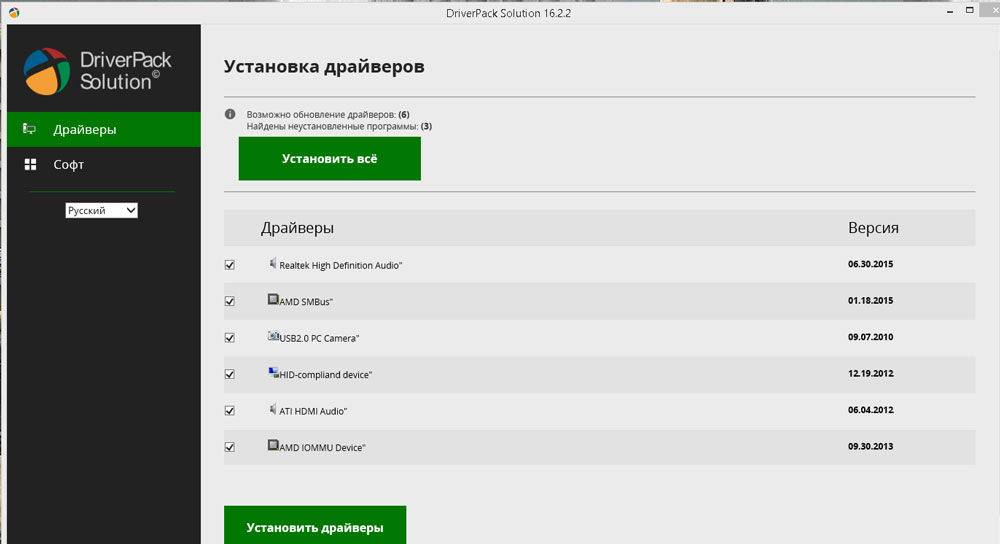Maximize the DriverPack Solution window

point(969,11)
